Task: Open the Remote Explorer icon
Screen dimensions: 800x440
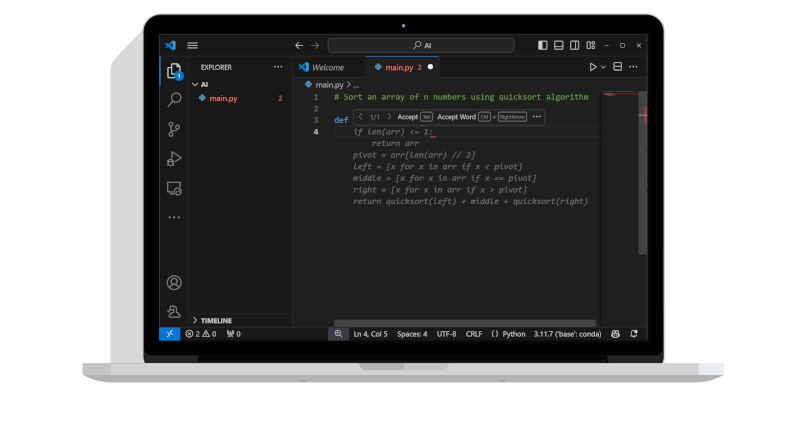Action: pos(174,188)
